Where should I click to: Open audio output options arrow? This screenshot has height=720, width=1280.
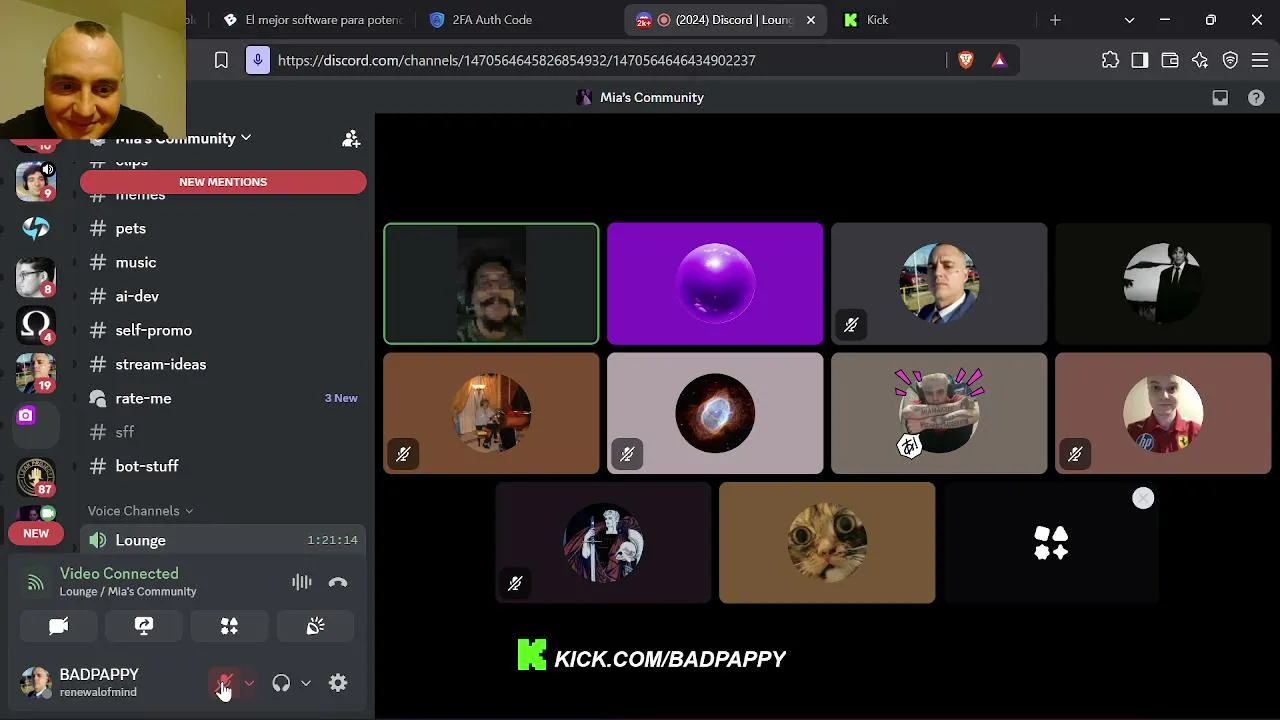pos(306,683)
